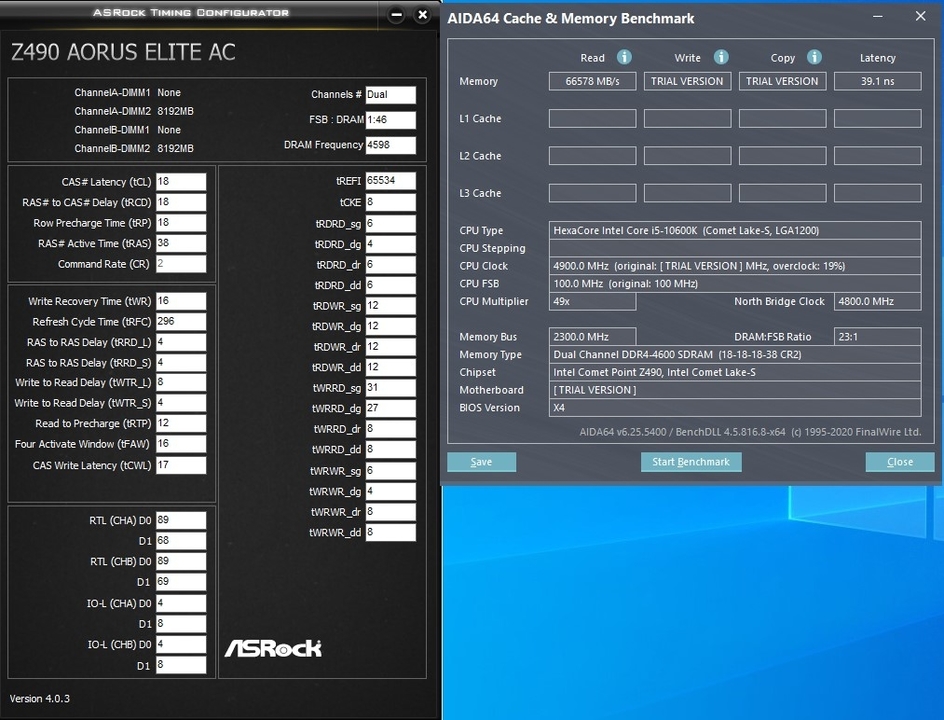Click the ChannelA-DIMM2 8192MB entry
944x720 pixels.
134,111
